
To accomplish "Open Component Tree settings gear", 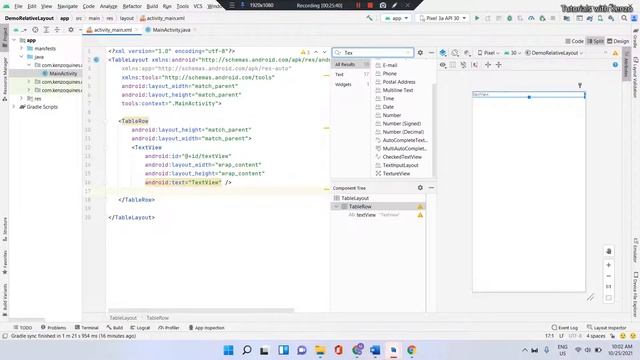I will [x=420, y=188].
